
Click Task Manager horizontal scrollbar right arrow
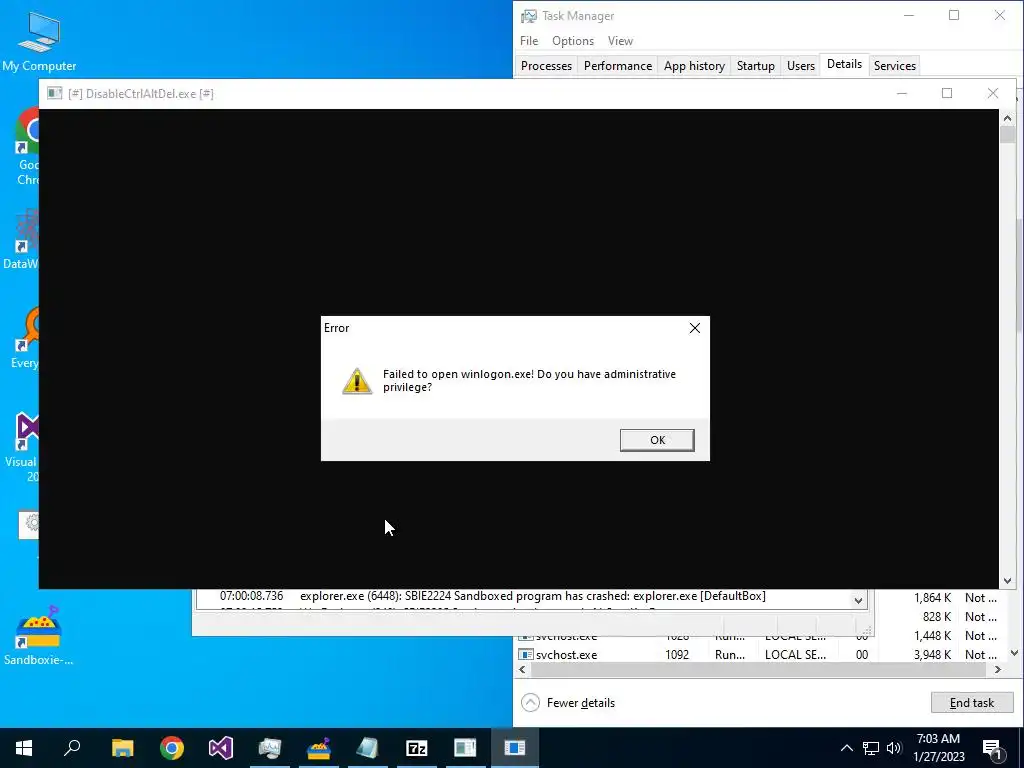pos(997,669)
